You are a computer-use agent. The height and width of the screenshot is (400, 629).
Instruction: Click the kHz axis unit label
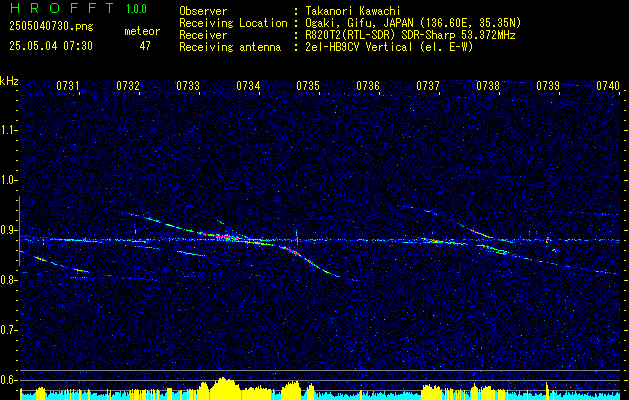click(x=9, y=81)
